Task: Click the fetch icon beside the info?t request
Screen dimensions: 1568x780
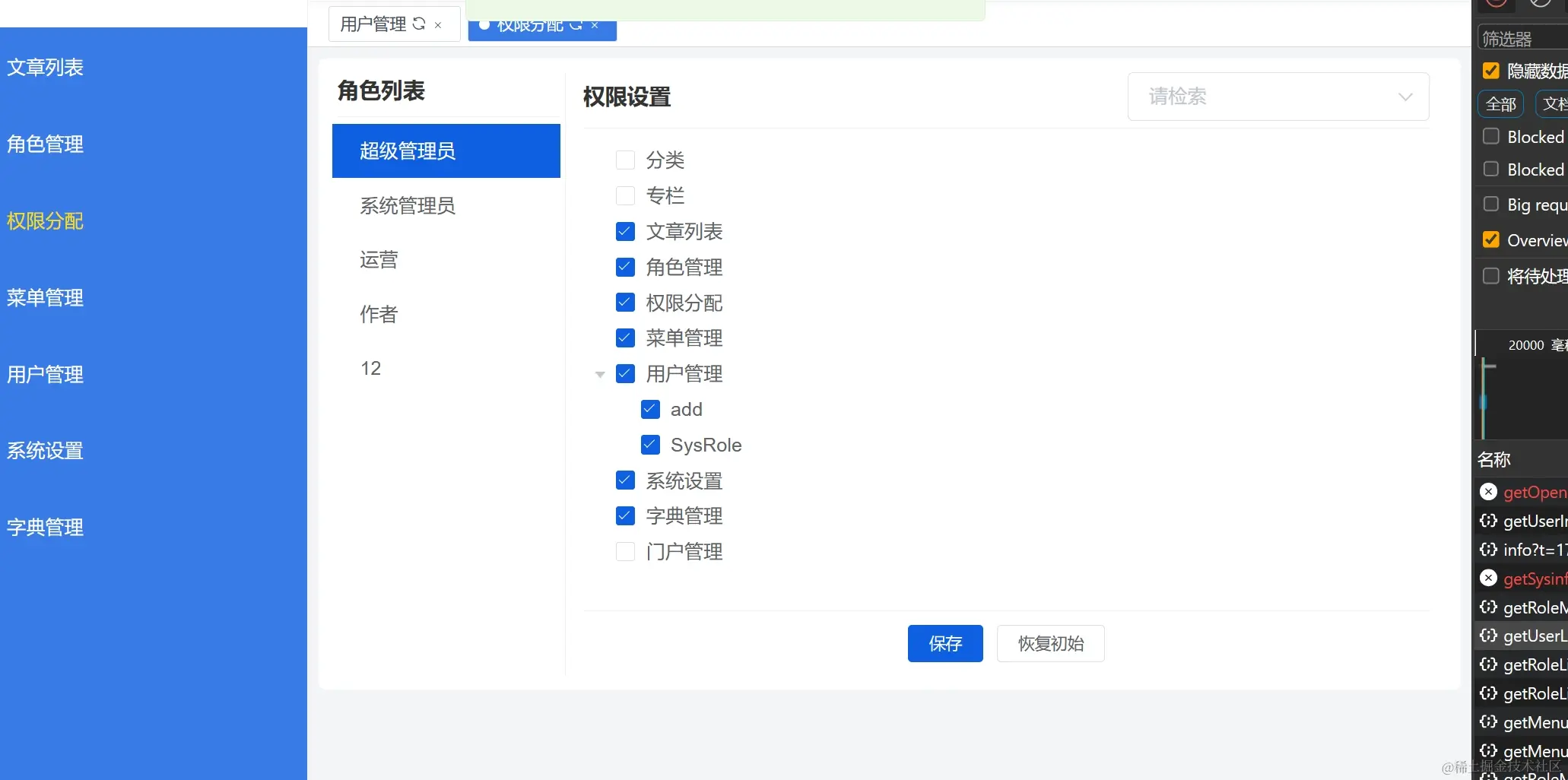Action: pos(1488,549)
